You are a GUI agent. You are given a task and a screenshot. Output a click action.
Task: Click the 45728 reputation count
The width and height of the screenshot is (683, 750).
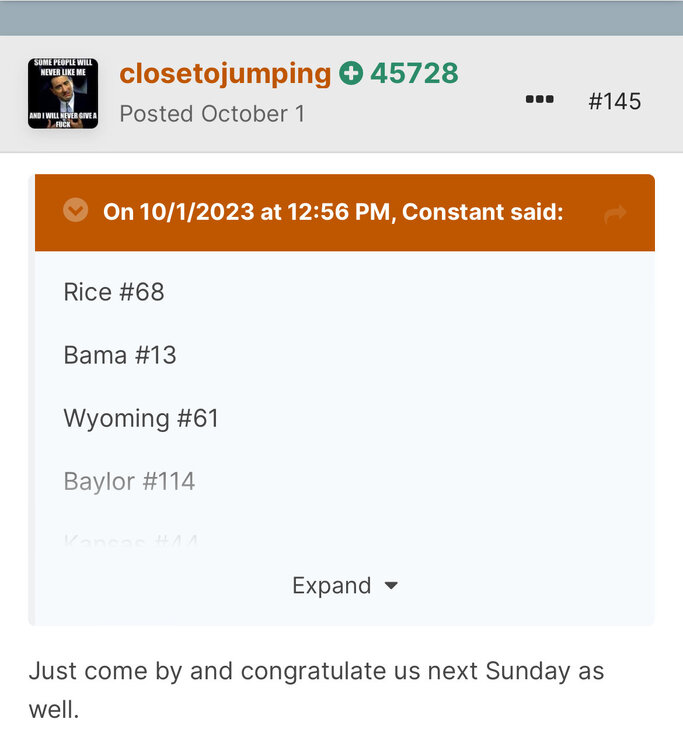[x=414, y=73]
